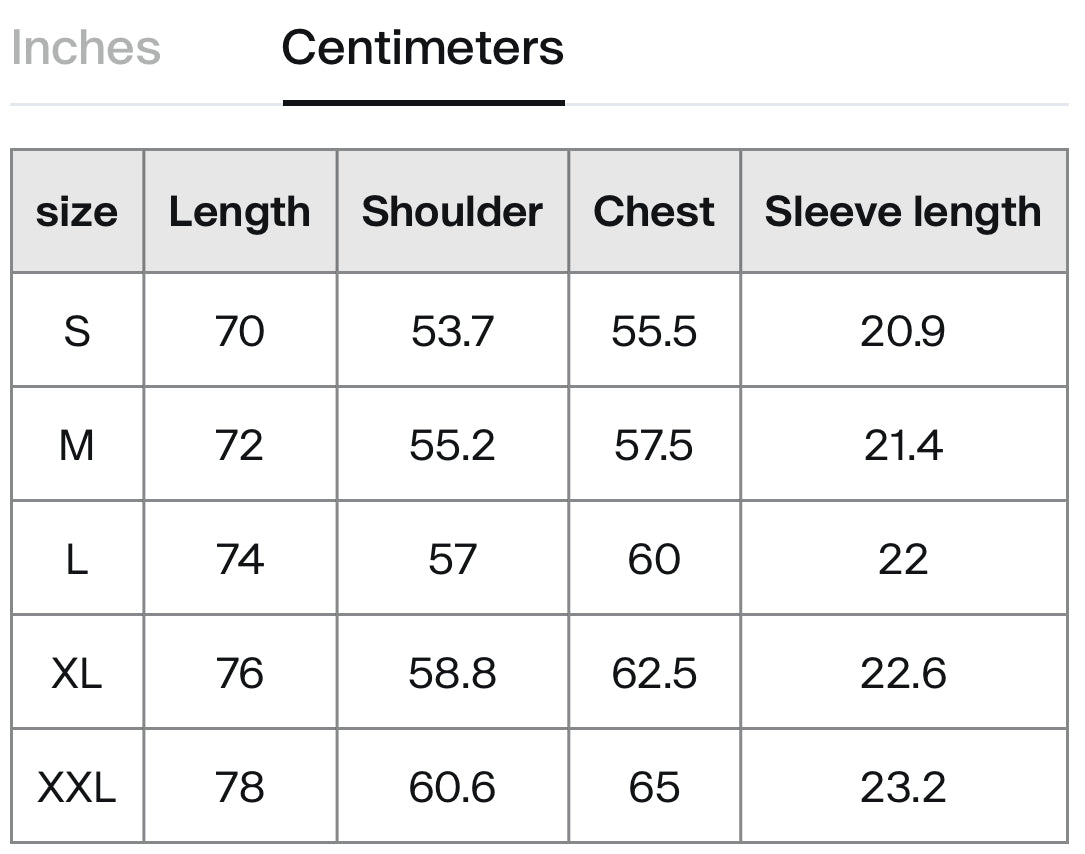Select the XXL size row label

coord(77,787)
